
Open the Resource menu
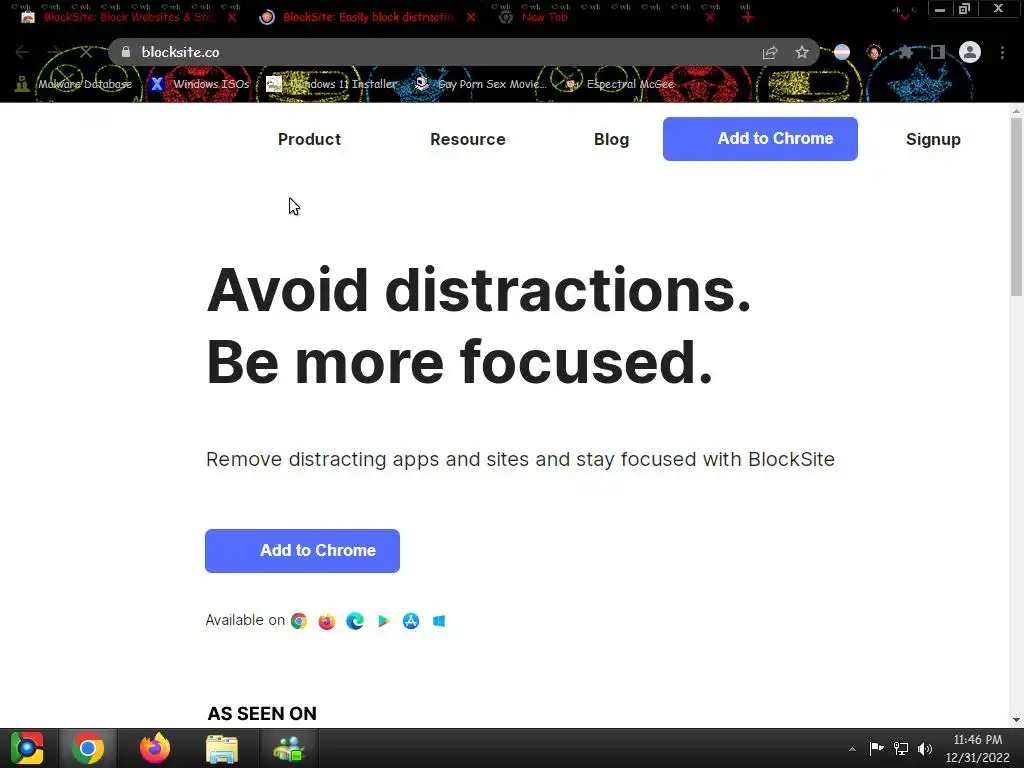click(x=468, y=140)
